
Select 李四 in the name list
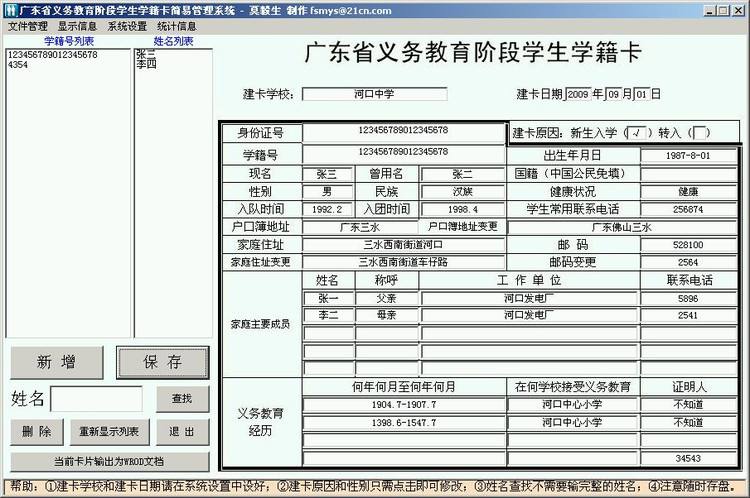tap(146, 64)
